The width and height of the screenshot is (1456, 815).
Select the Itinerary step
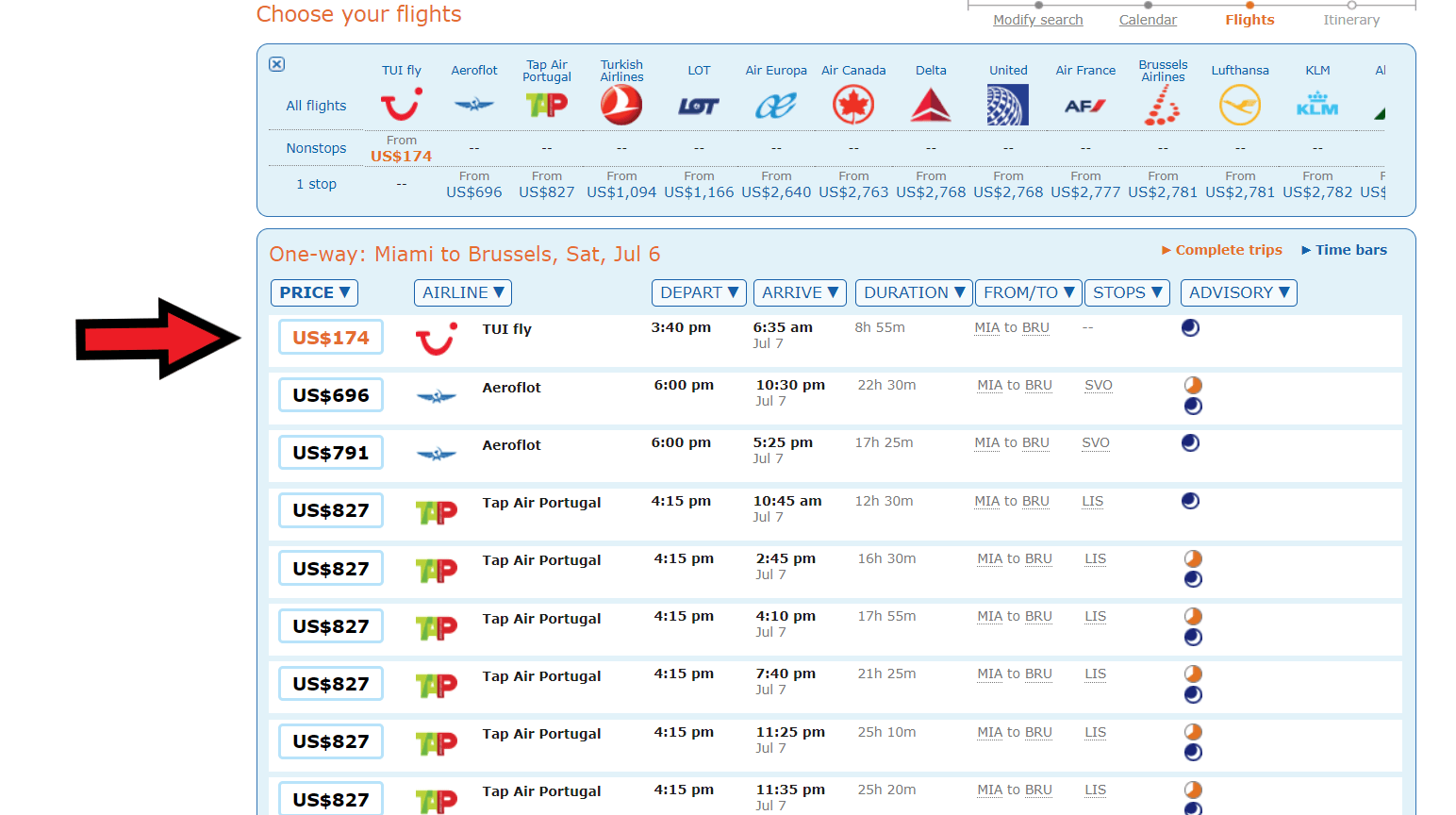pyautogui.click(x=1351, y=20)
